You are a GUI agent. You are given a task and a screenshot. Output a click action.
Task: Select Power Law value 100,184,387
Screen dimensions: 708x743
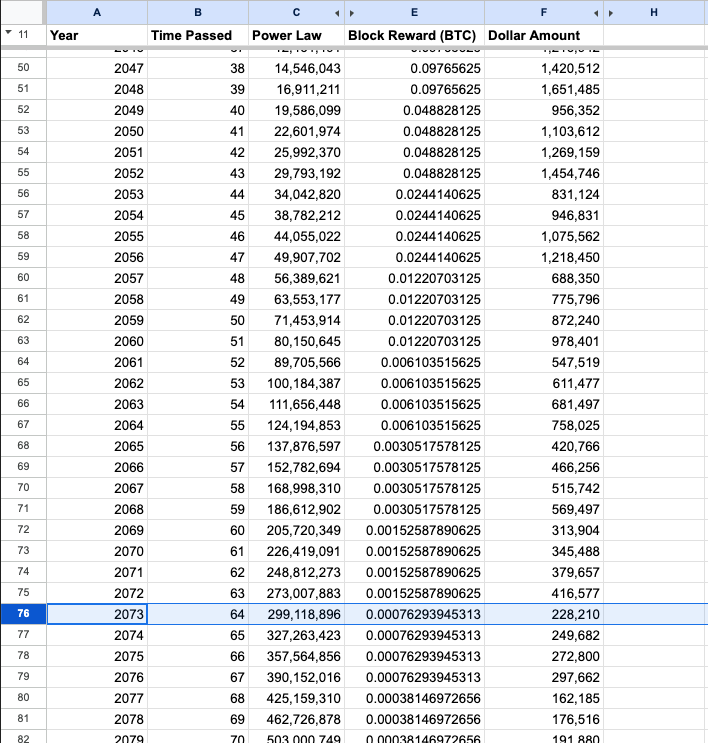click(x=296, y=383)
